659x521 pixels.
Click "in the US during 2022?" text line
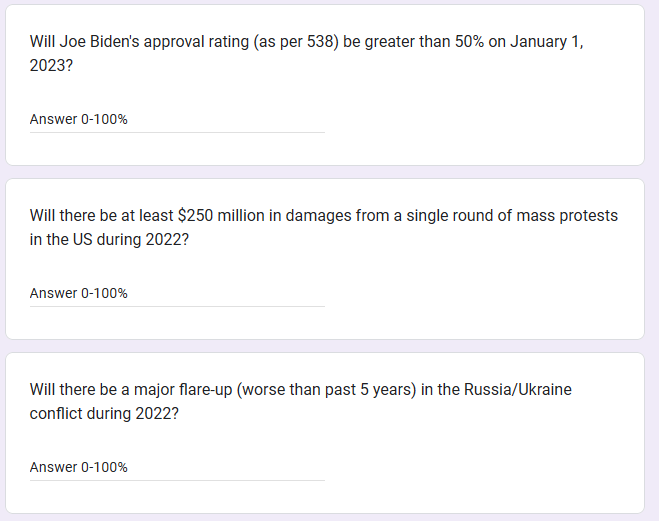[x=110, y=238]
